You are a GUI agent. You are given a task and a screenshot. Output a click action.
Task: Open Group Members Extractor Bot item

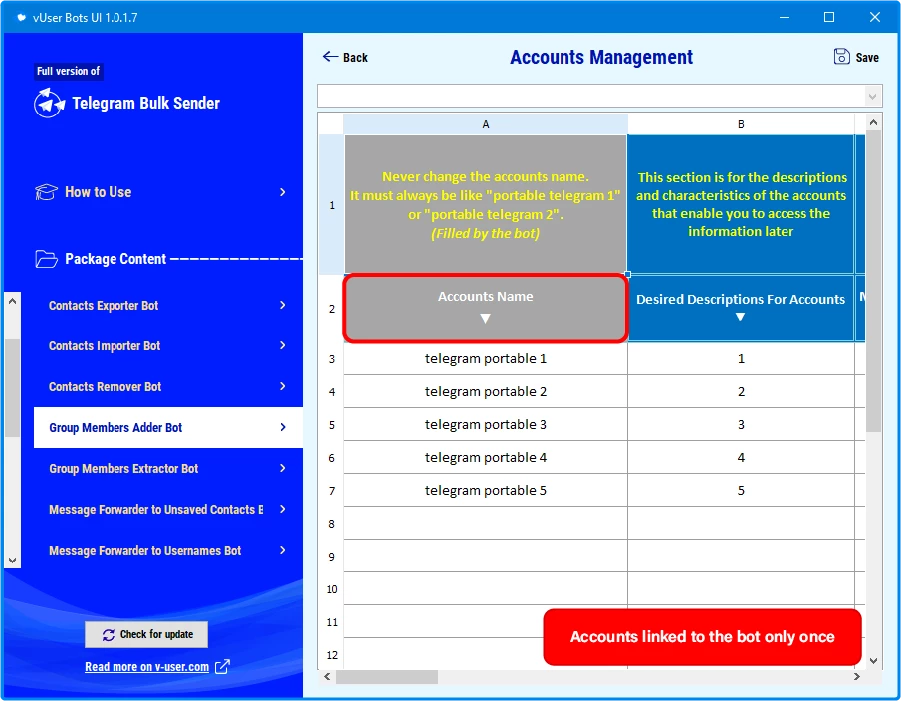pyautogui.click(x=168, y=468)
